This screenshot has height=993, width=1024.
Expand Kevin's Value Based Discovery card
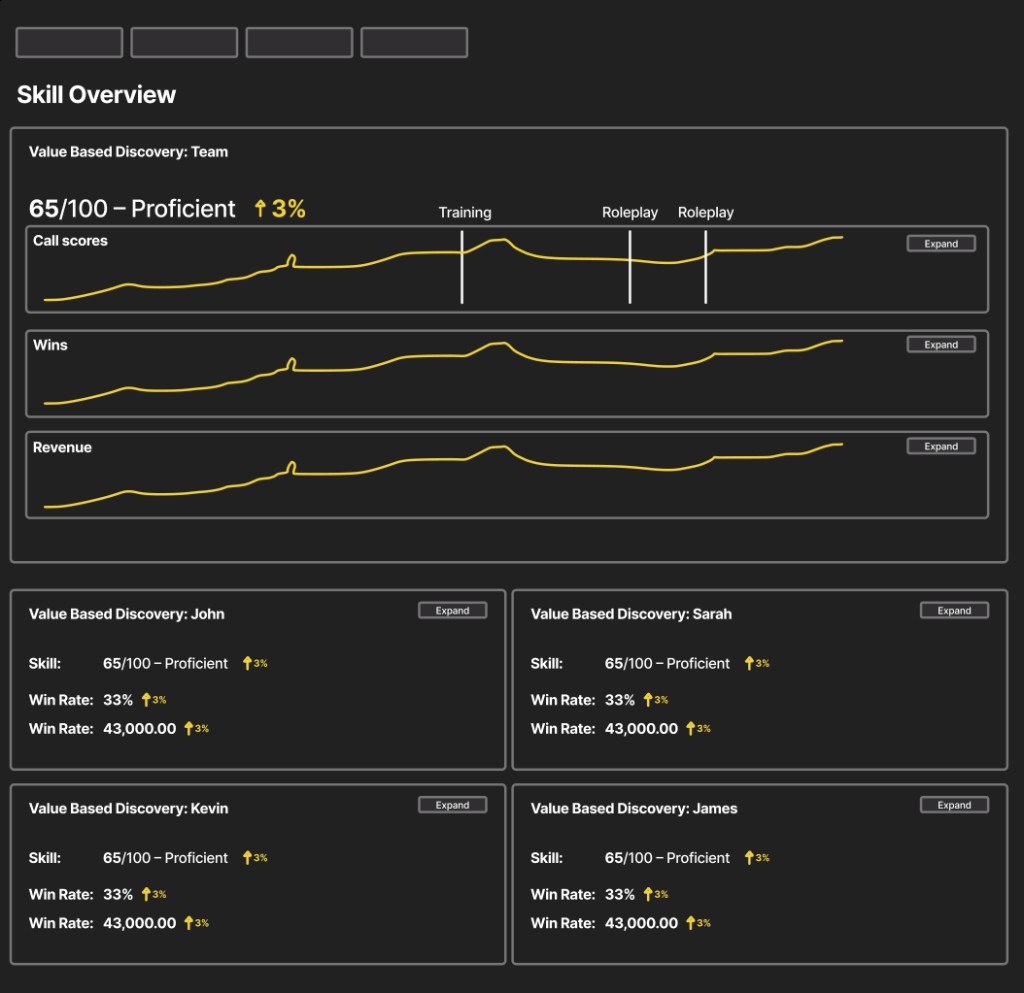[453, 805]
